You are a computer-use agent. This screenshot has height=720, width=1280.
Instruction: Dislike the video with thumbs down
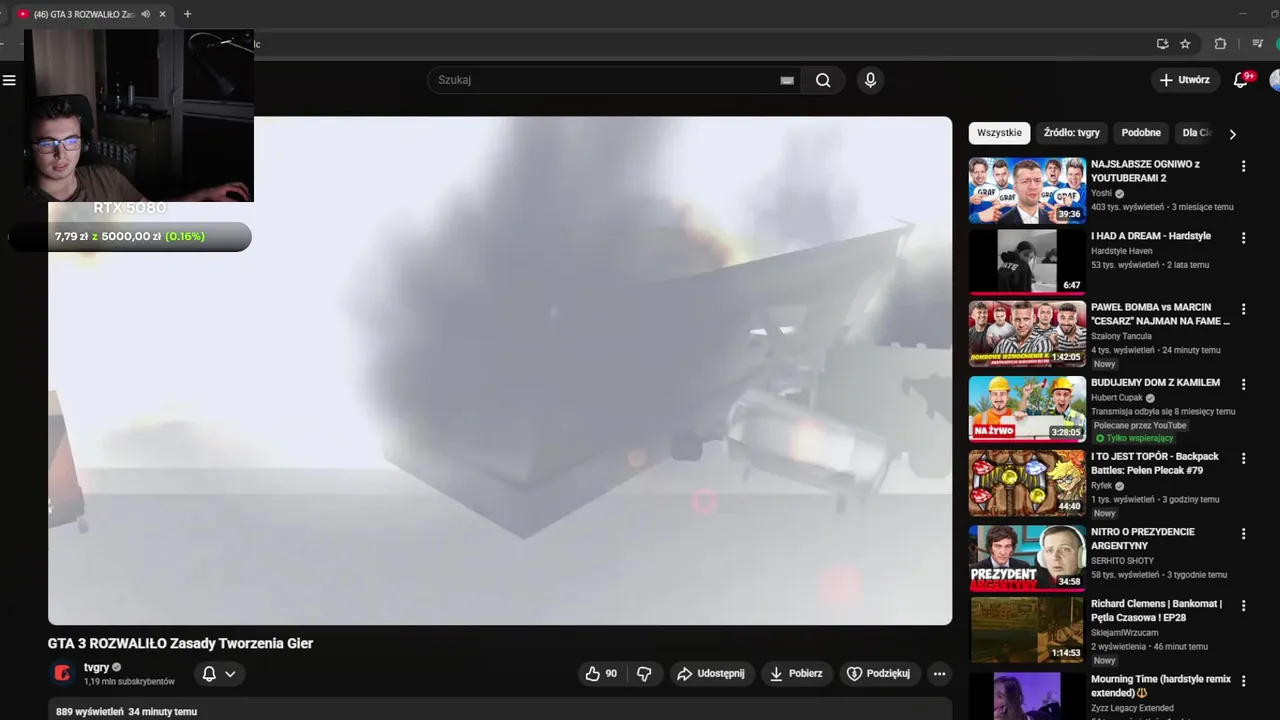click(644, 674)
